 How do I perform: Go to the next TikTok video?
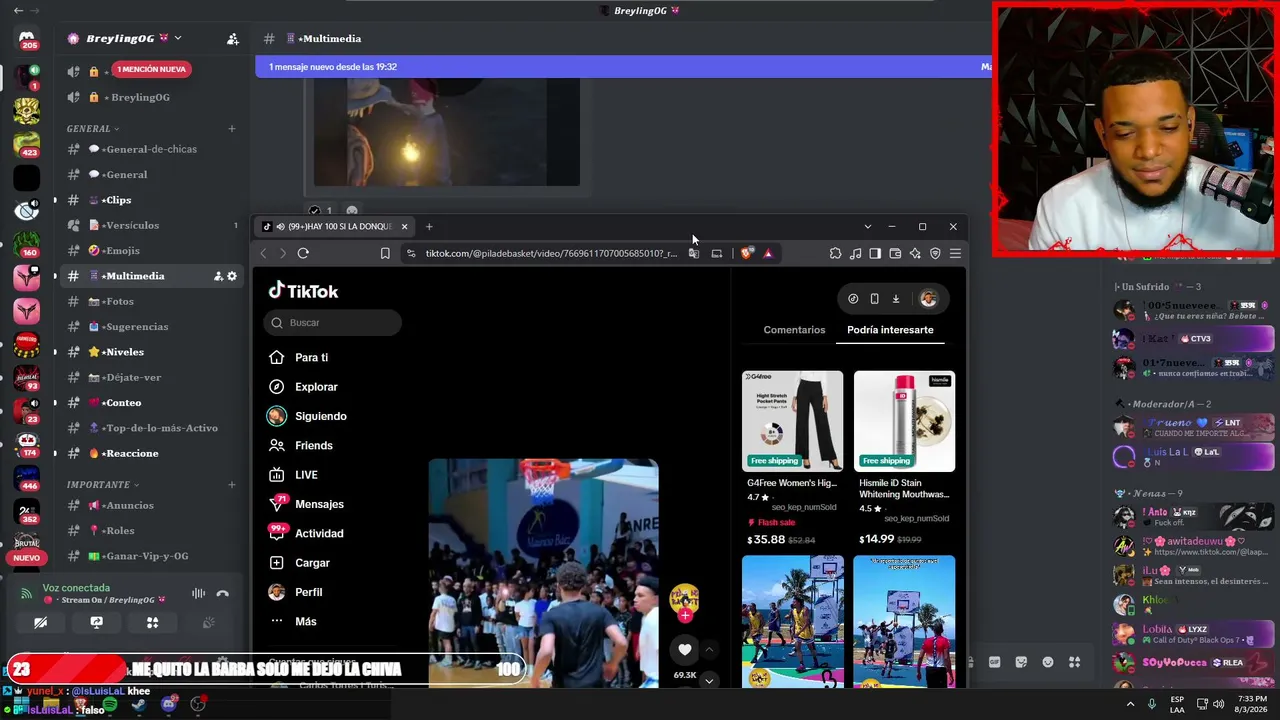click(x=709, y=680)
